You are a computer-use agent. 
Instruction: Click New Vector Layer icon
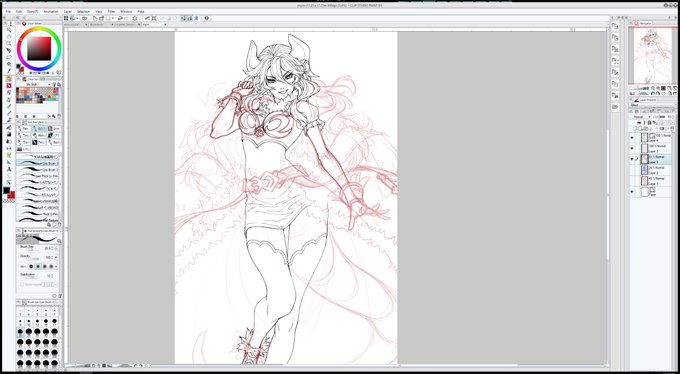point(640,128)
